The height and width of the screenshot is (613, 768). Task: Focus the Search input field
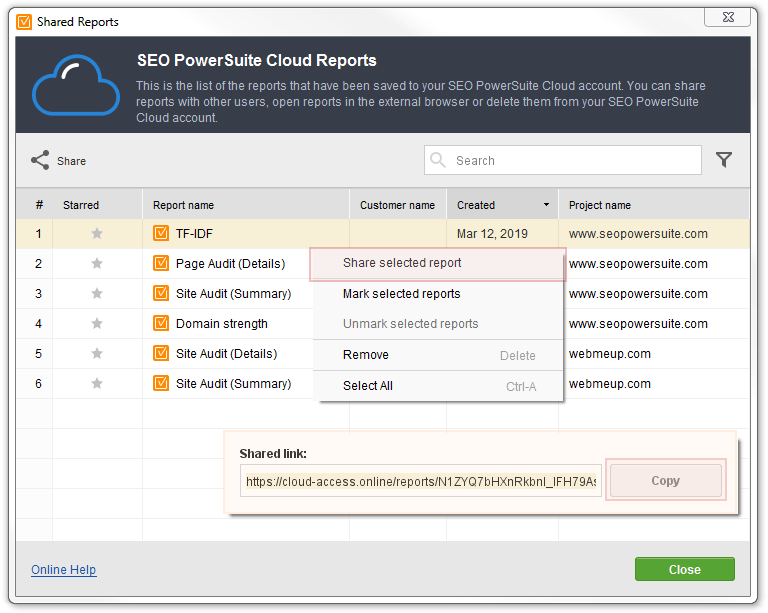563,160
